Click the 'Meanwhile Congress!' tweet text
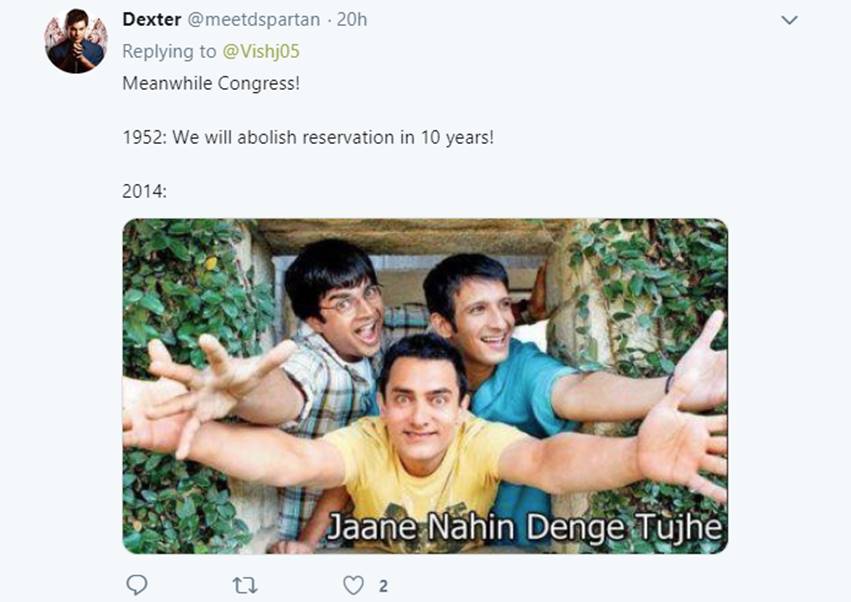Screen dimensions: 851x602 (211, 84)
